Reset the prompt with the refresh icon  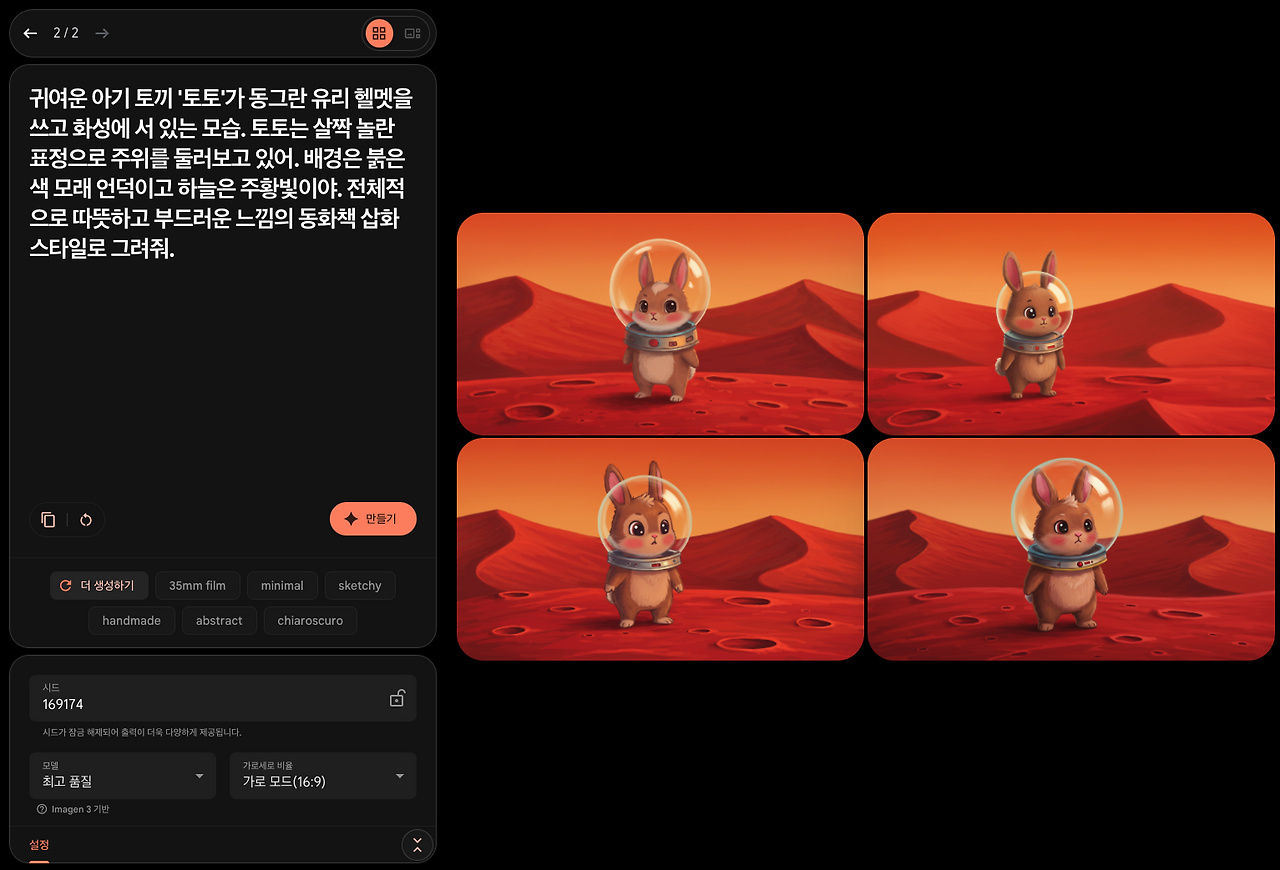85,519
